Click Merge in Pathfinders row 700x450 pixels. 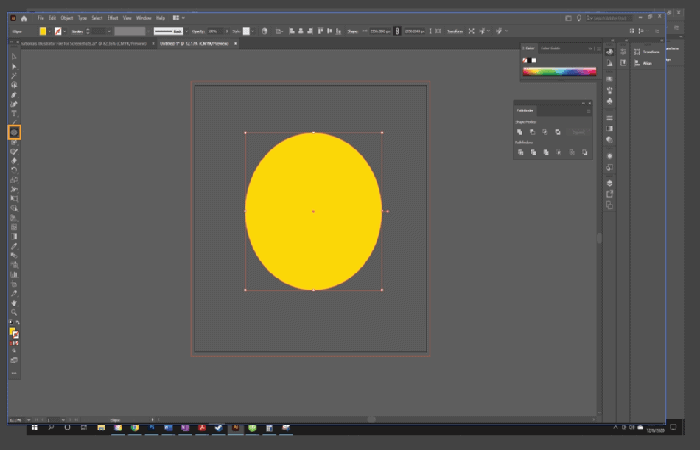coord(546,152)
